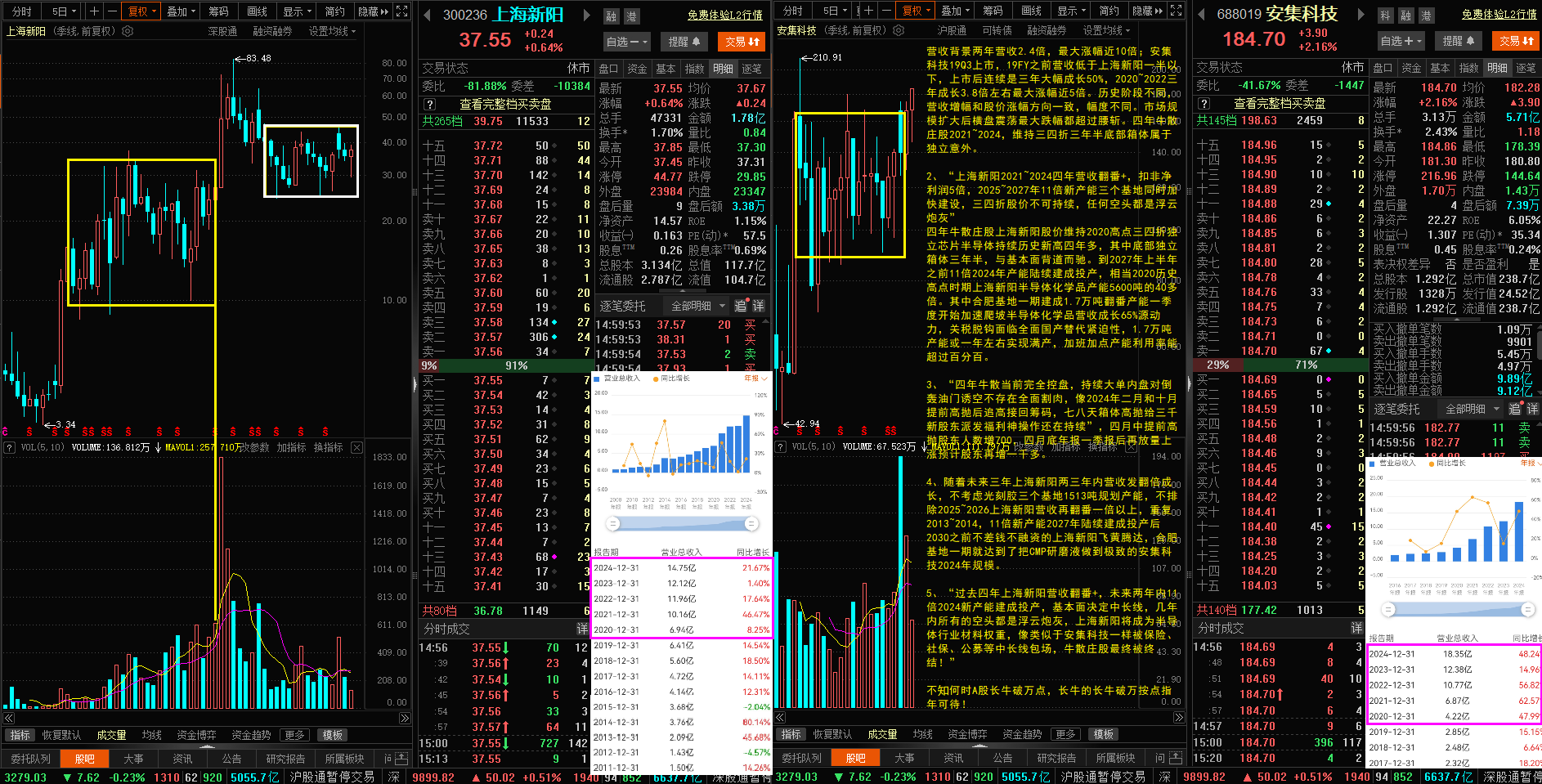Go to next stock arrow after 上海新阳
The image size is (1542, 784).
click(x=586, y=15)
